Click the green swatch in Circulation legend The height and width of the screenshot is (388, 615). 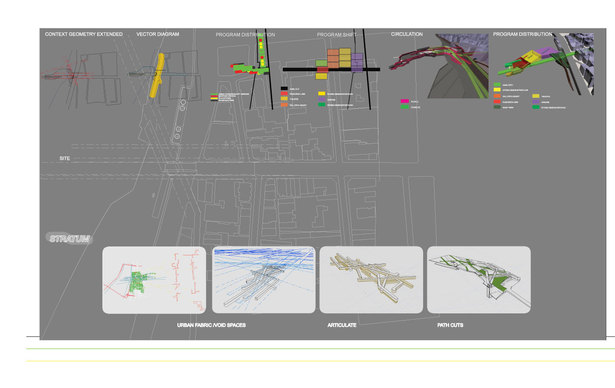coord(405,107)
